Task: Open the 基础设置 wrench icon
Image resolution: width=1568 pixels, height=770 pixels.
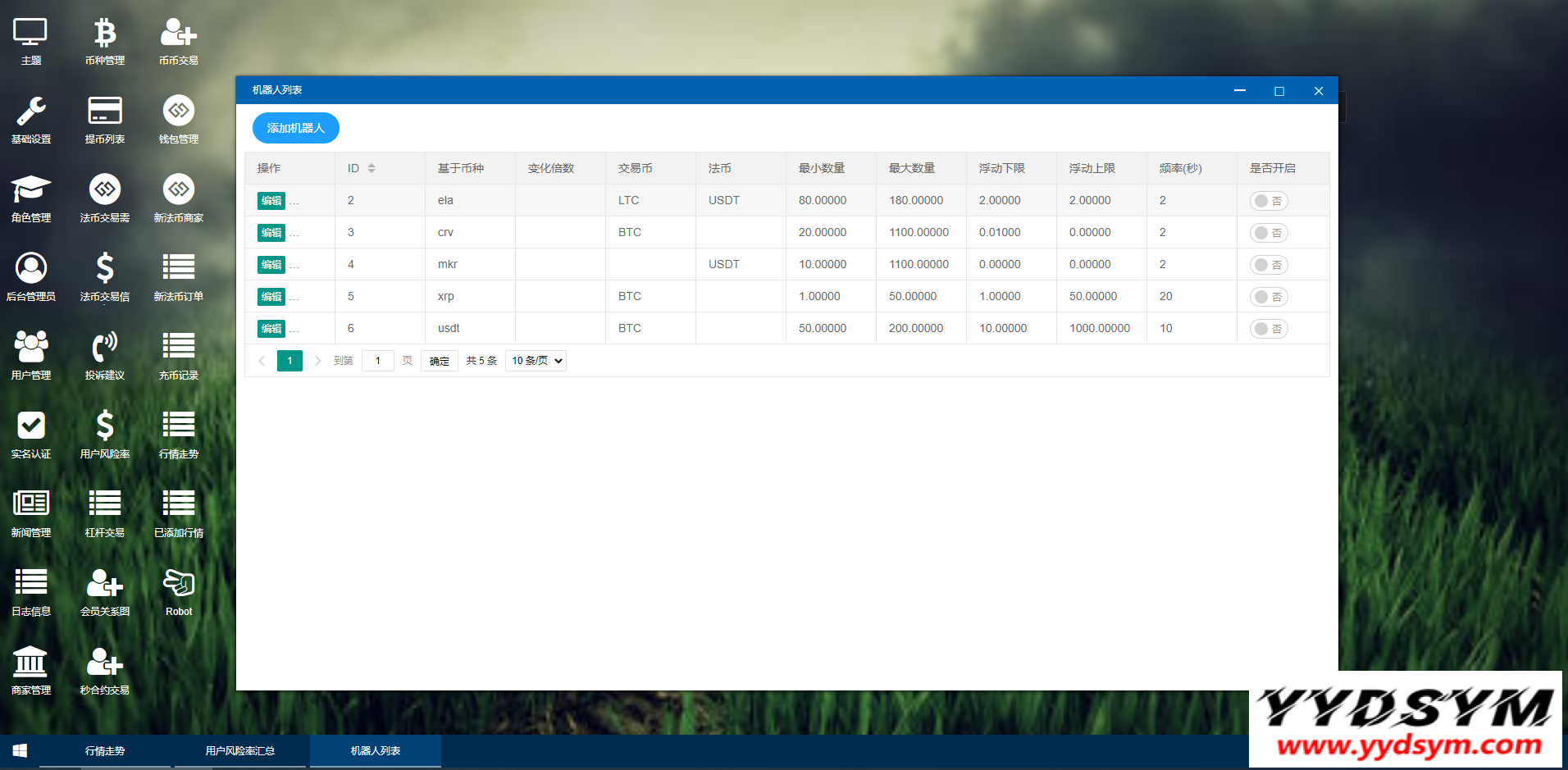Action: coord(31,112)
